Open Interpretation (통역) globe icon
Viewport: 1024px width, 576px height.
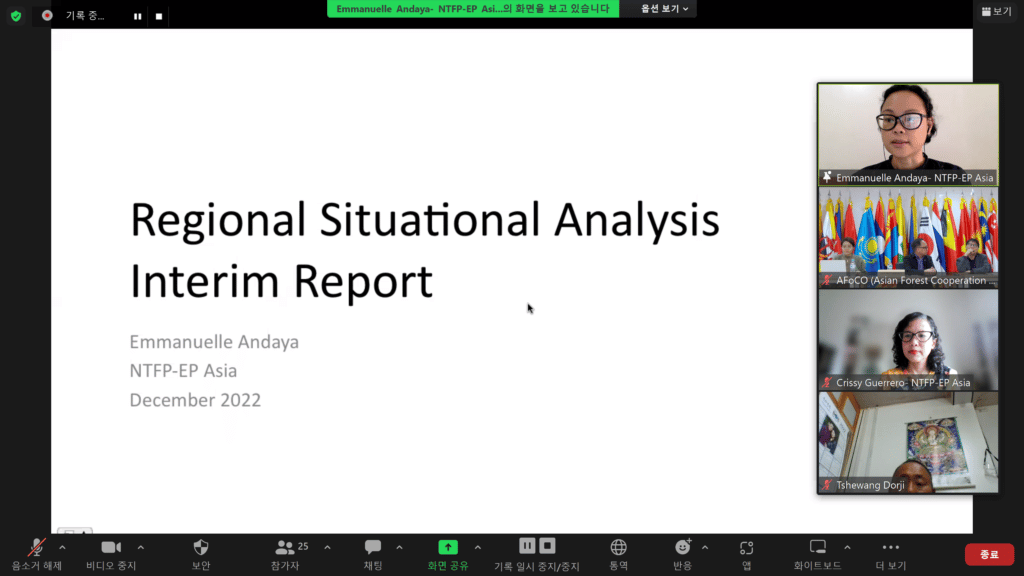tap(619, 548)
